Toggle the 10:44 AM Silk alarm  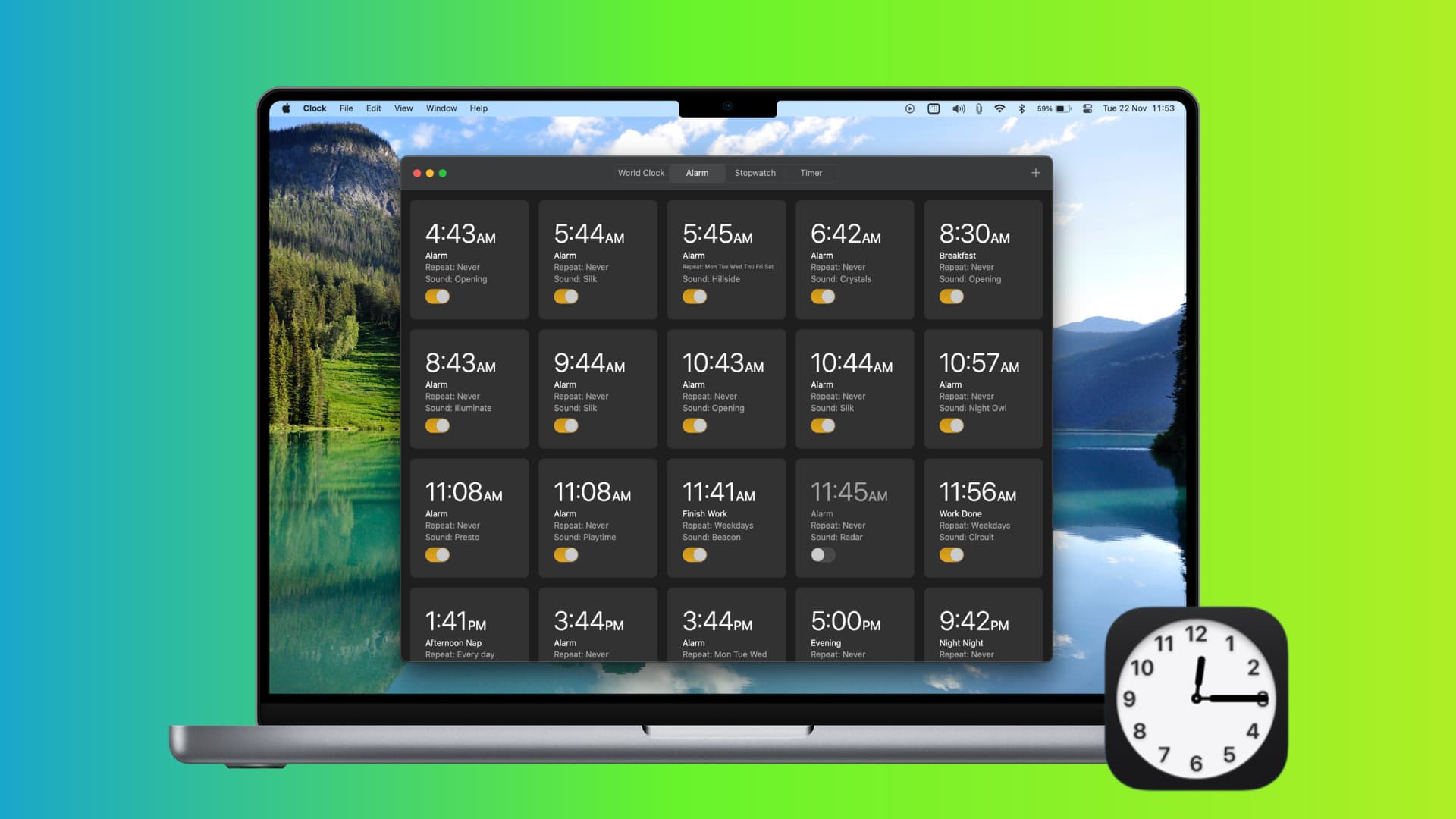(822, 425)
